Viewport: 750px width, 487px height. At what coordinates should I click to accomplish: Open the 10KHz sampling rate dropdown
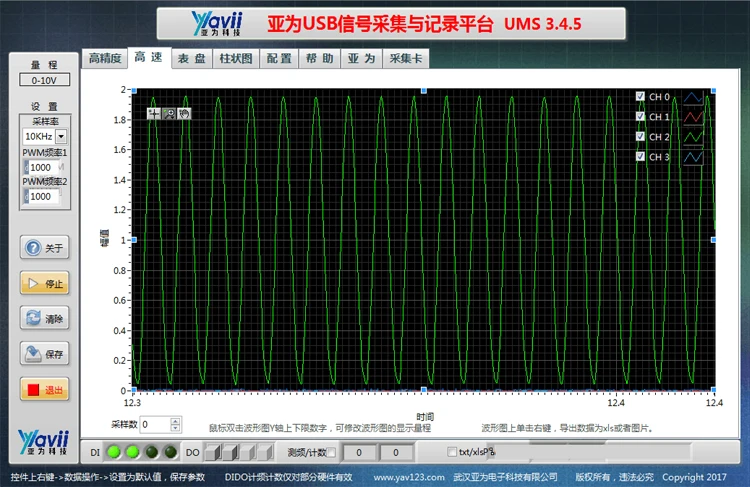(61, 137)
